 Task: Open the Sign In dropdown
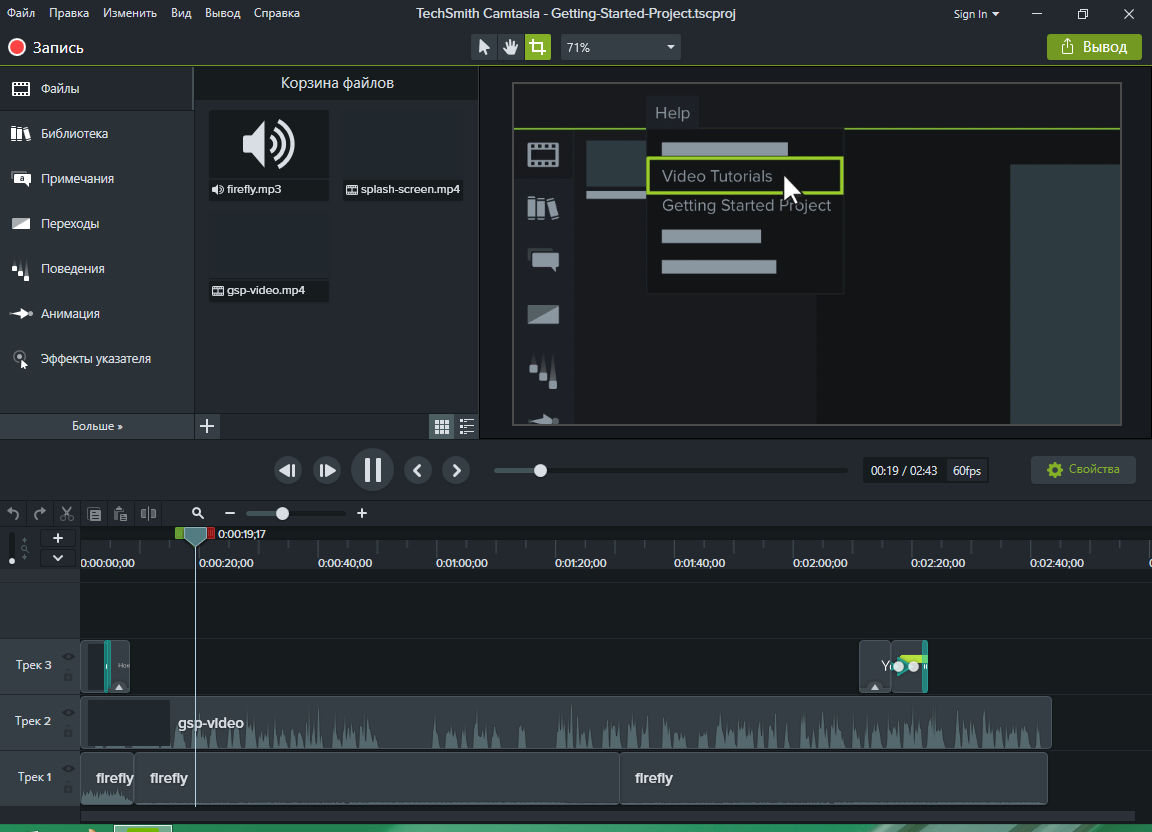click(x=975, y=13)
